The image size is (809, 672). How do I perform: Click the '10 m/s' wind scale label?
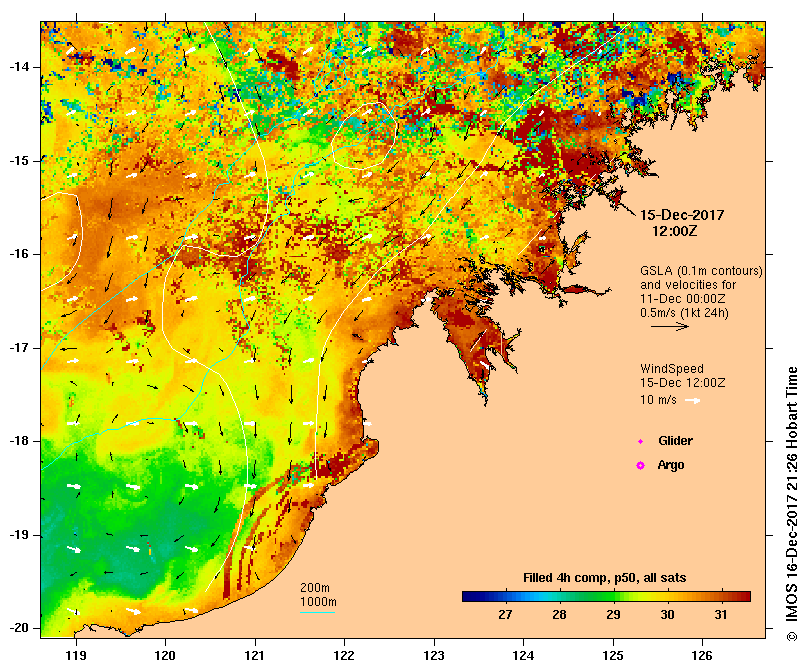coord(658,399)
